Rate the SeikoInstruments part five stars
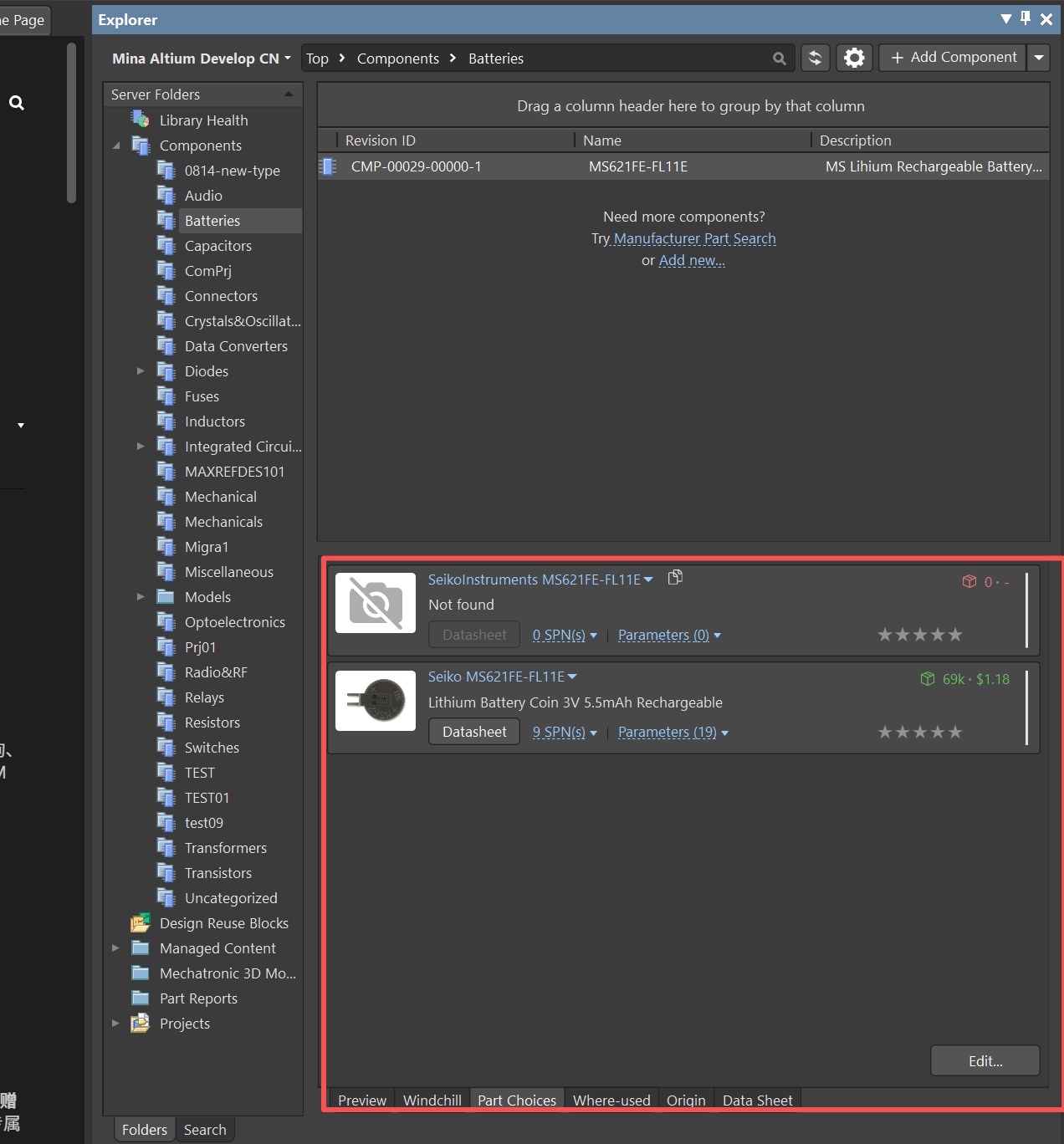This screenshot has width=1064, height=1144. coord(955,635)
